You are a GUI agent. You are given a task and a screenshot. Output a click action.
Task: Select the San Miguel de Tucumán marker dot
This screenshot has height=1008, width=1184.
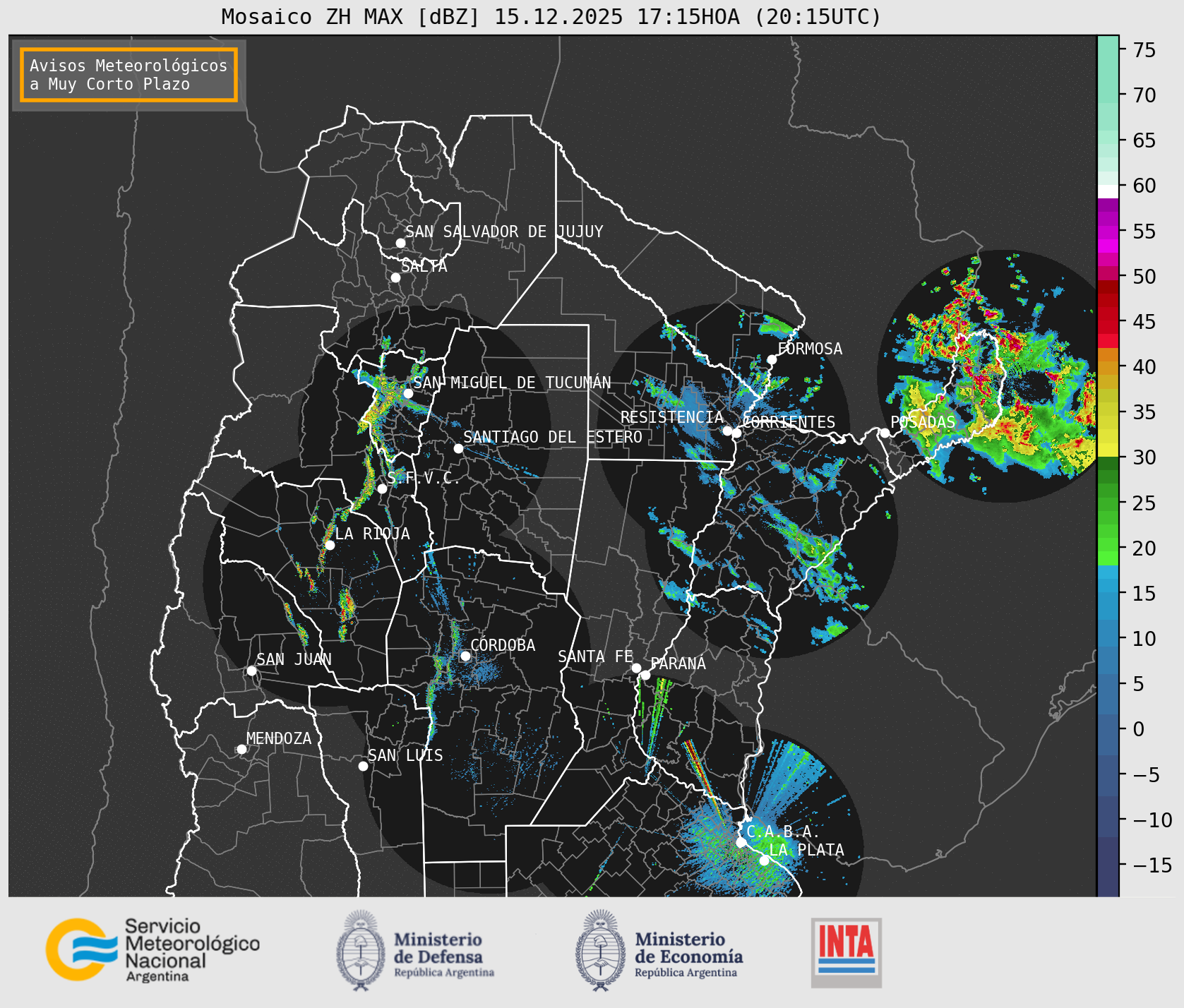[408, 393]
